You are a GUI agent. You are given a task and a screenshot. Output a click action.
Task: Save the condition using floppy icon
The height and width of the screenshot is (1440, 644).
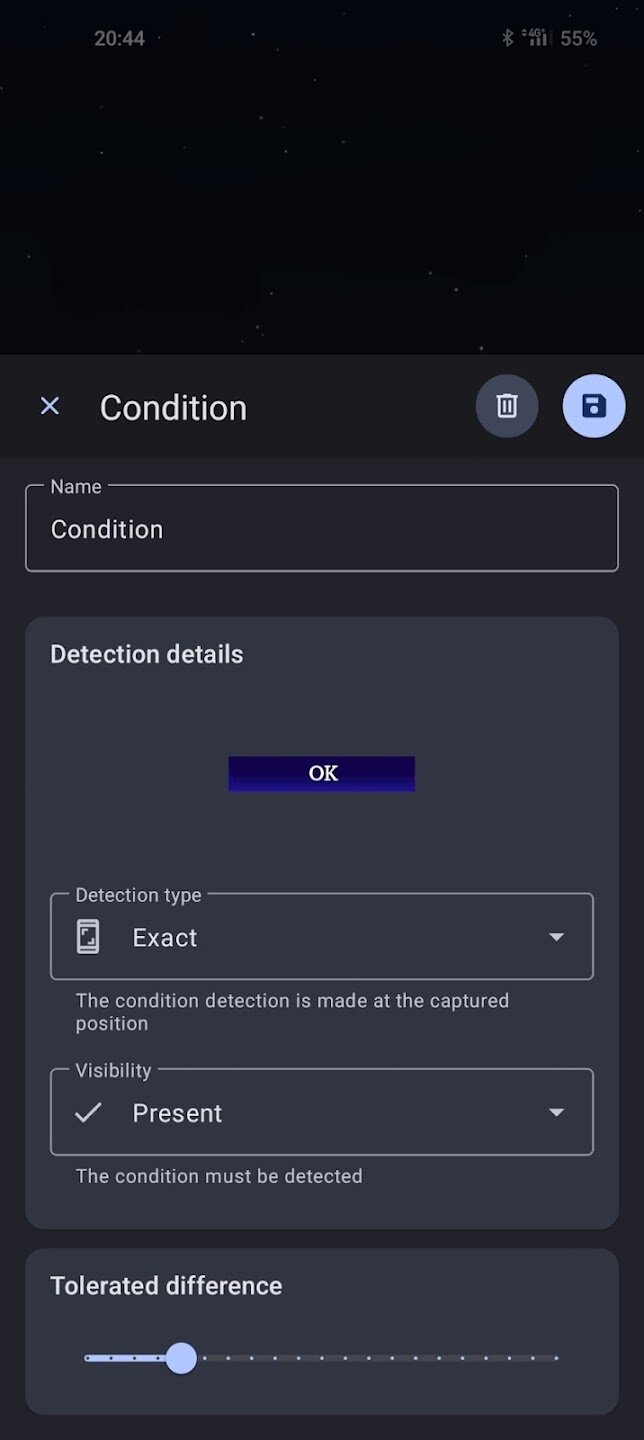[594, 406]
